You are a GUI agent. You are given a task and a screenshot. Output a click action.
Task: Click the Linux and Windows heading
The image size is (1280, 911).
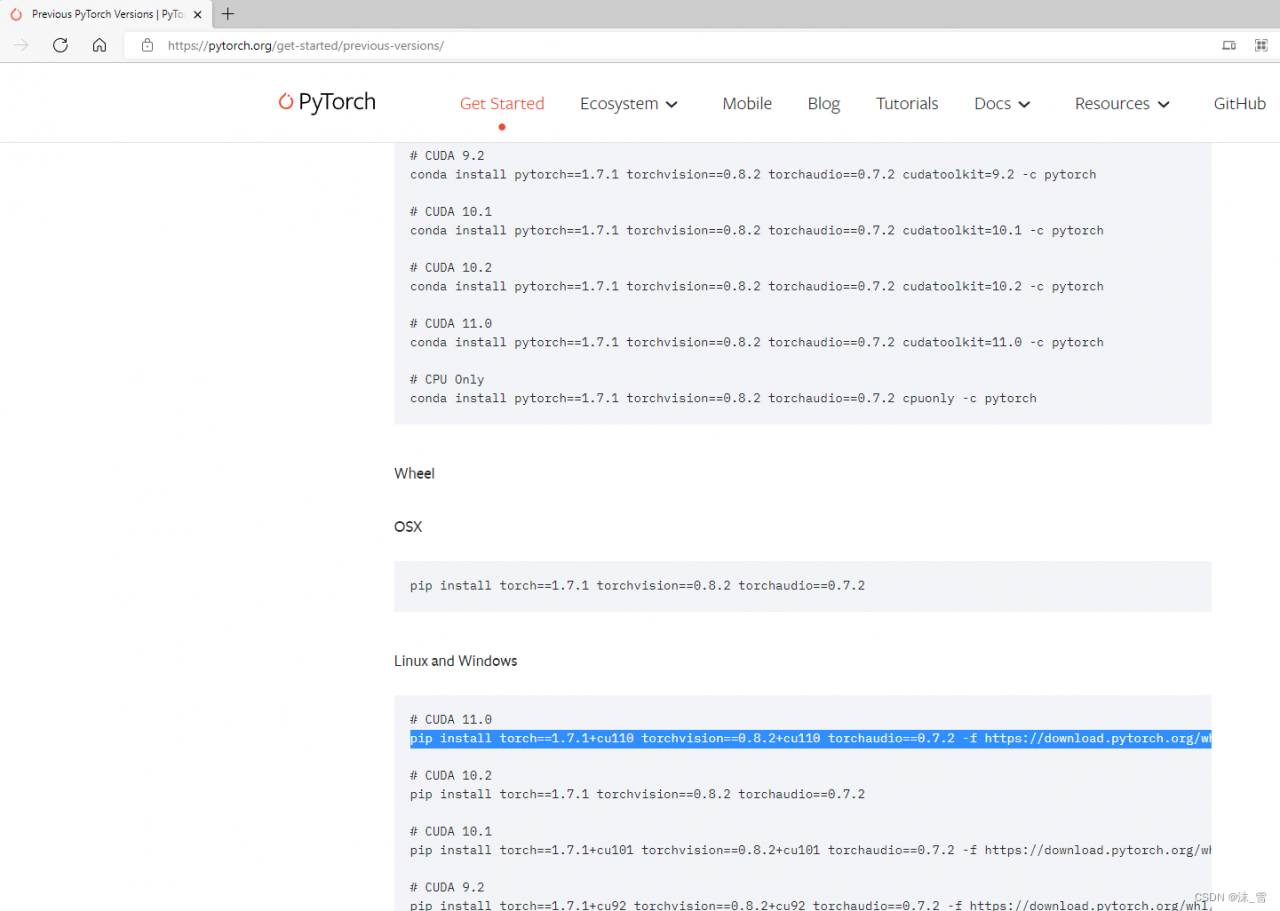coord(456,661)
